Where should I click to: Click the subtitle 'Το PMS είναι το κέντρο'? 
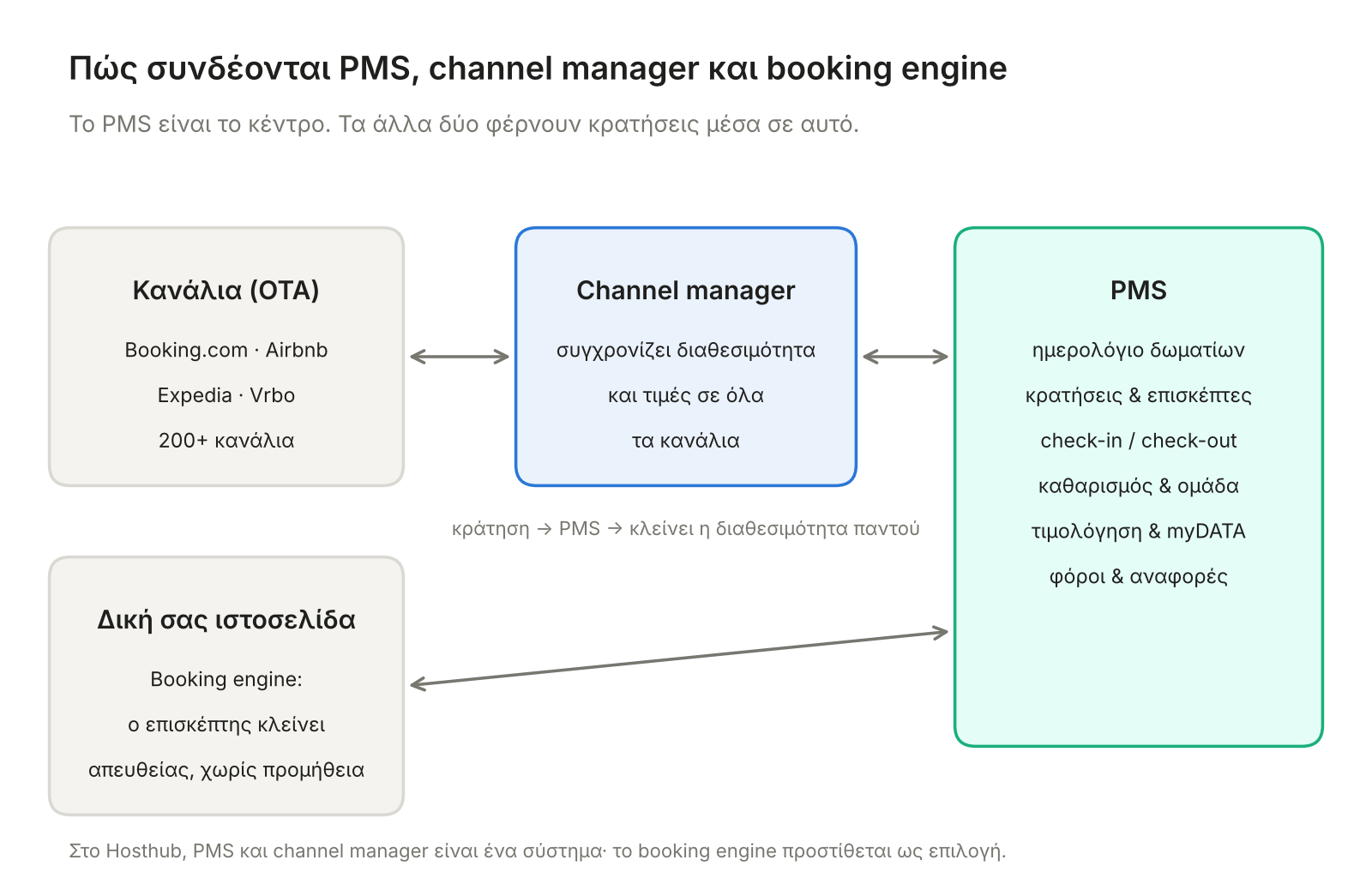coord(199,124)
